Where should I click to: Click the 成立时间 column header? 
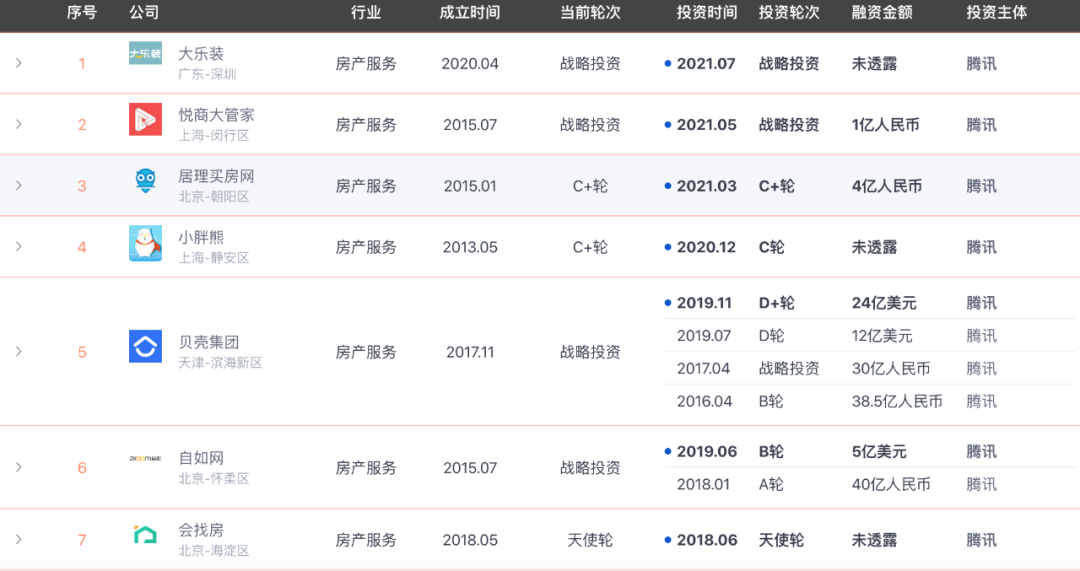point(470,12)
